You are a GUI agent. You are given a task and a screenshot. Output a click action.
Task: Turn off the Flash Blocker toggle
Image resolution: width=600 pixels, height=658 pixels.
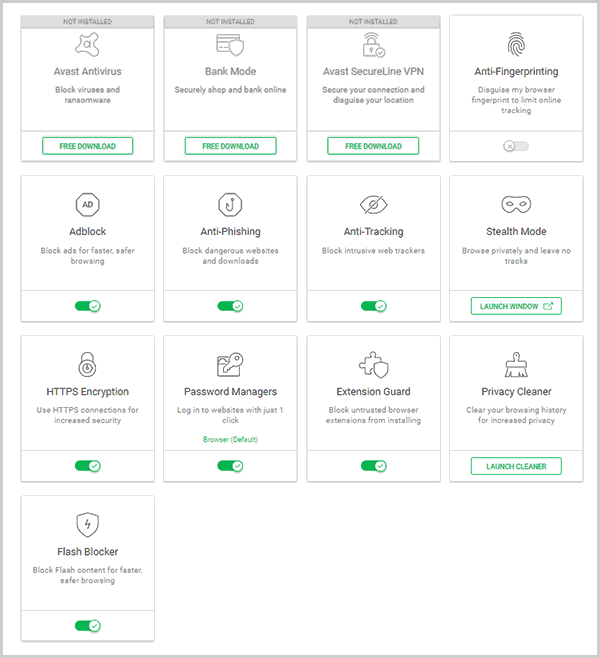point(87,626)
